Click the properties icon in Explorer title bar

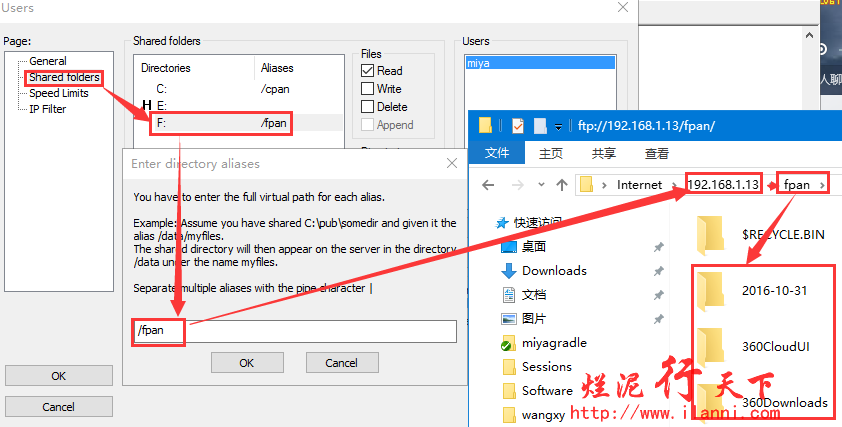point(517,126)
